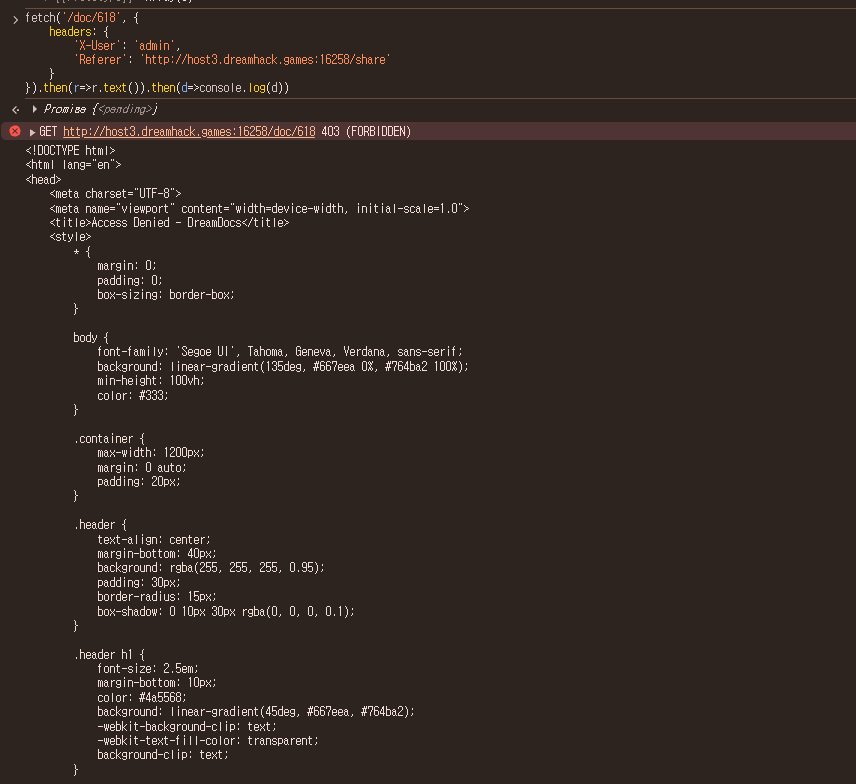Click the <!DOCTYPE html> output line
This screenshot has height=784, width=856.
coord(70,150)
